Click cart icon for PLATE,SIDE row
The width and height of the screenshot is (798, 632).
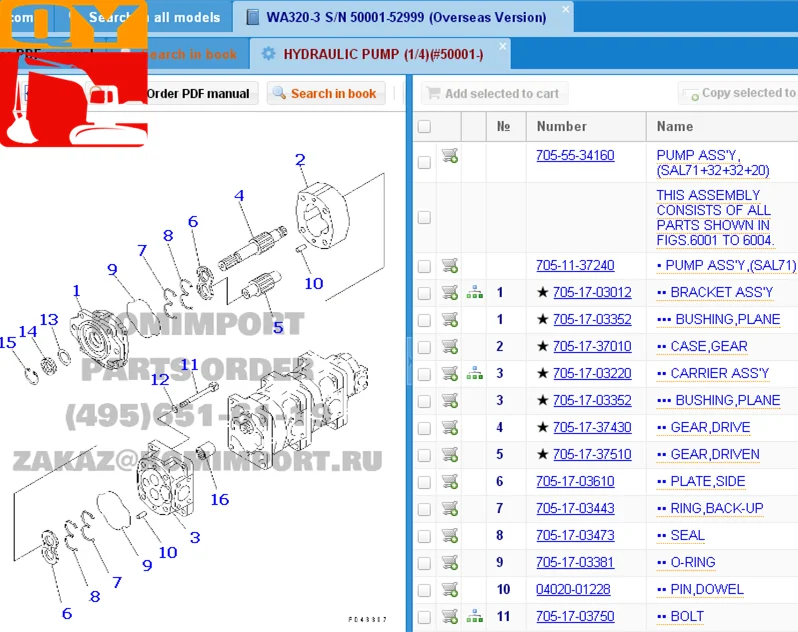click(450, 481)
